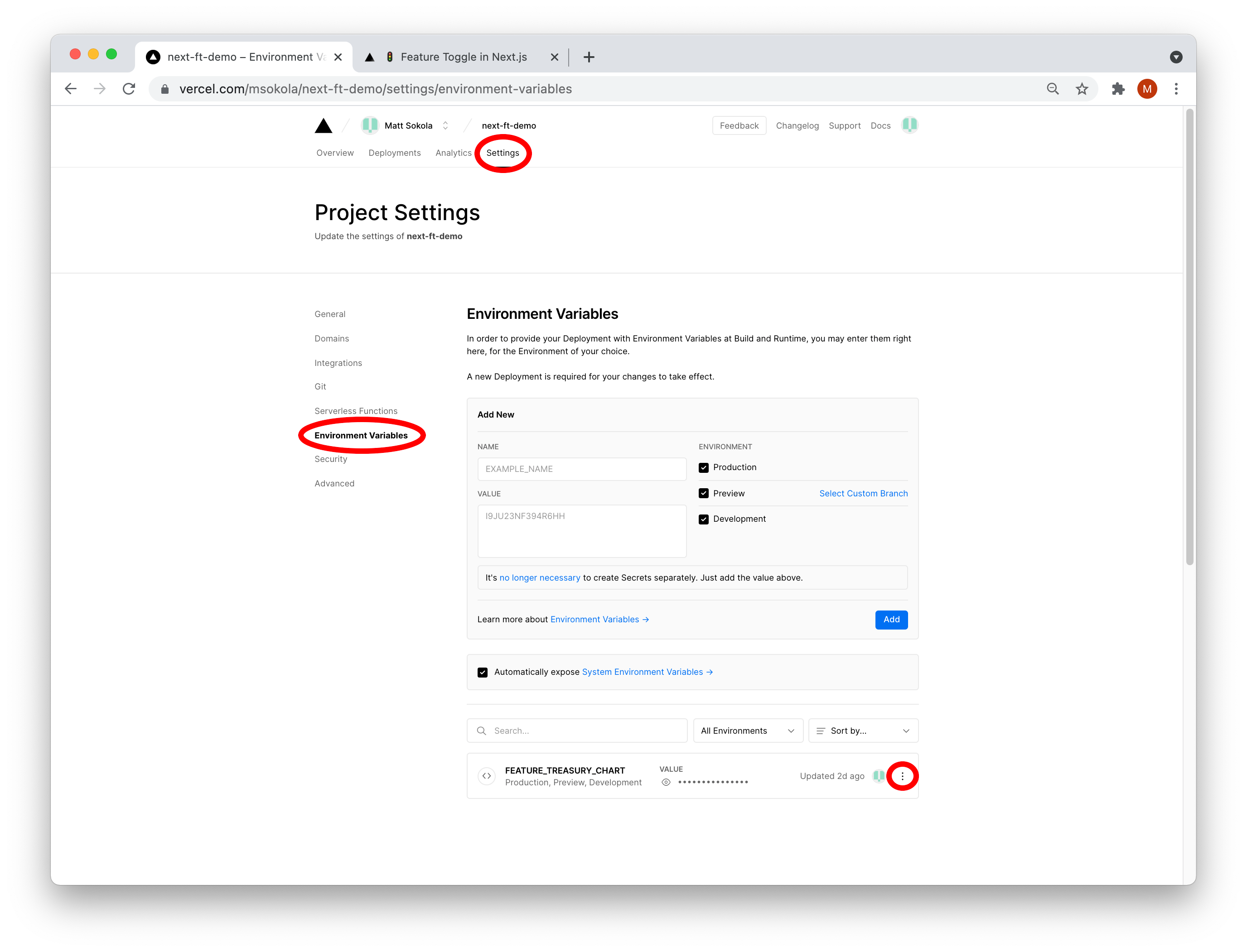Click Select Custom Branch link
This screenshot has height=952, width=1247.
863,493
